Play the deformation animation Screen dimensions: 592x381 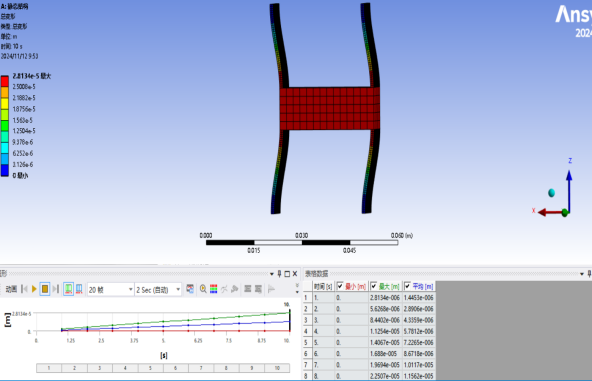34,289
